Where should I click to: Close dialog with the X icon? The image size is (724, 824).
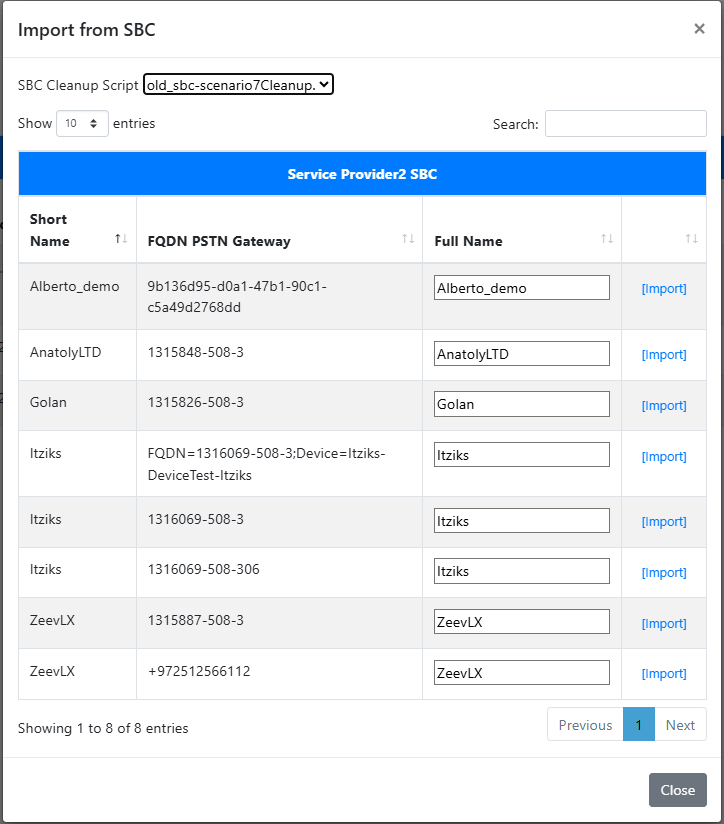point(699,29)
